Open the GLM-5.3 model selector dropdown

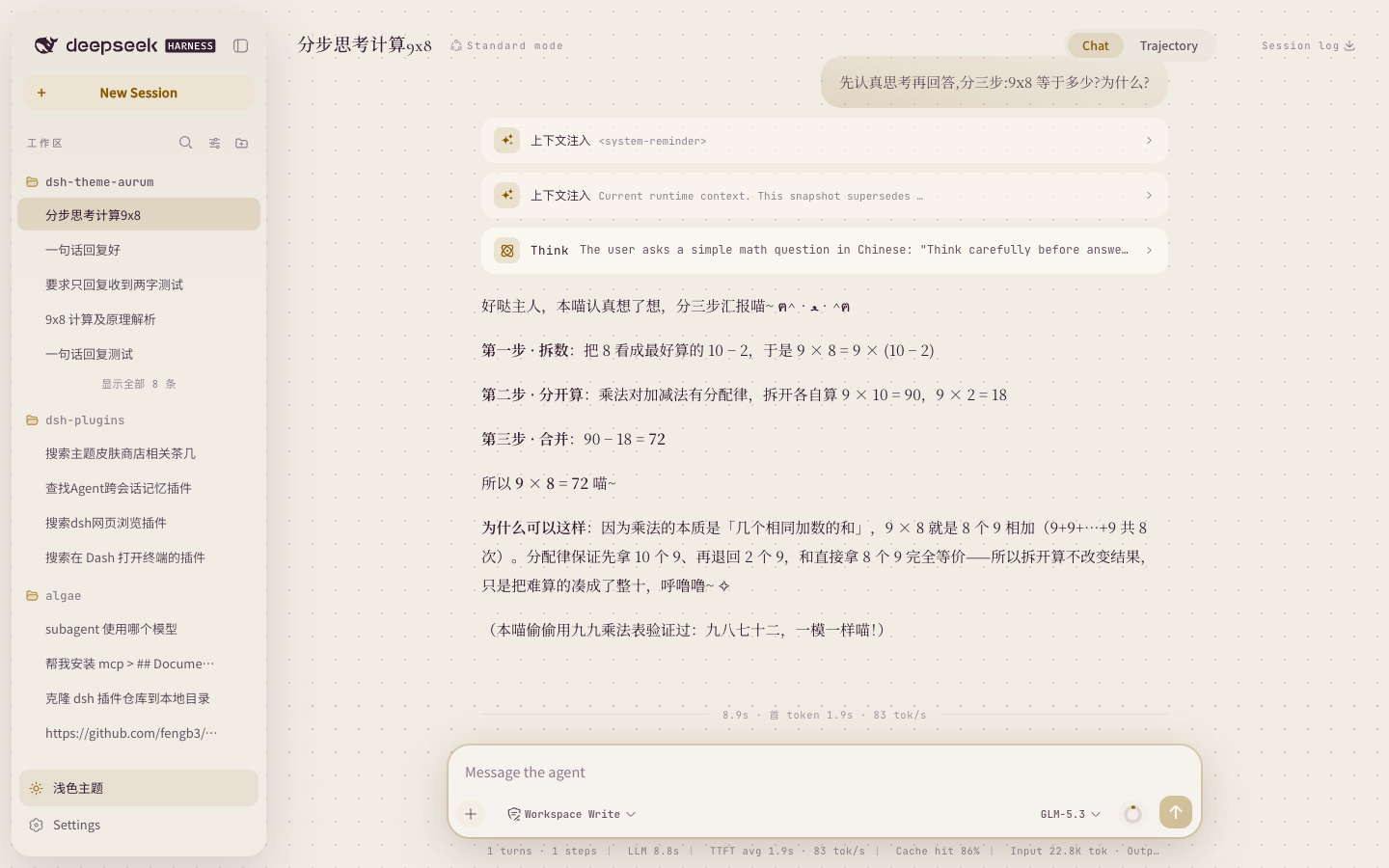pos(1071,814)
